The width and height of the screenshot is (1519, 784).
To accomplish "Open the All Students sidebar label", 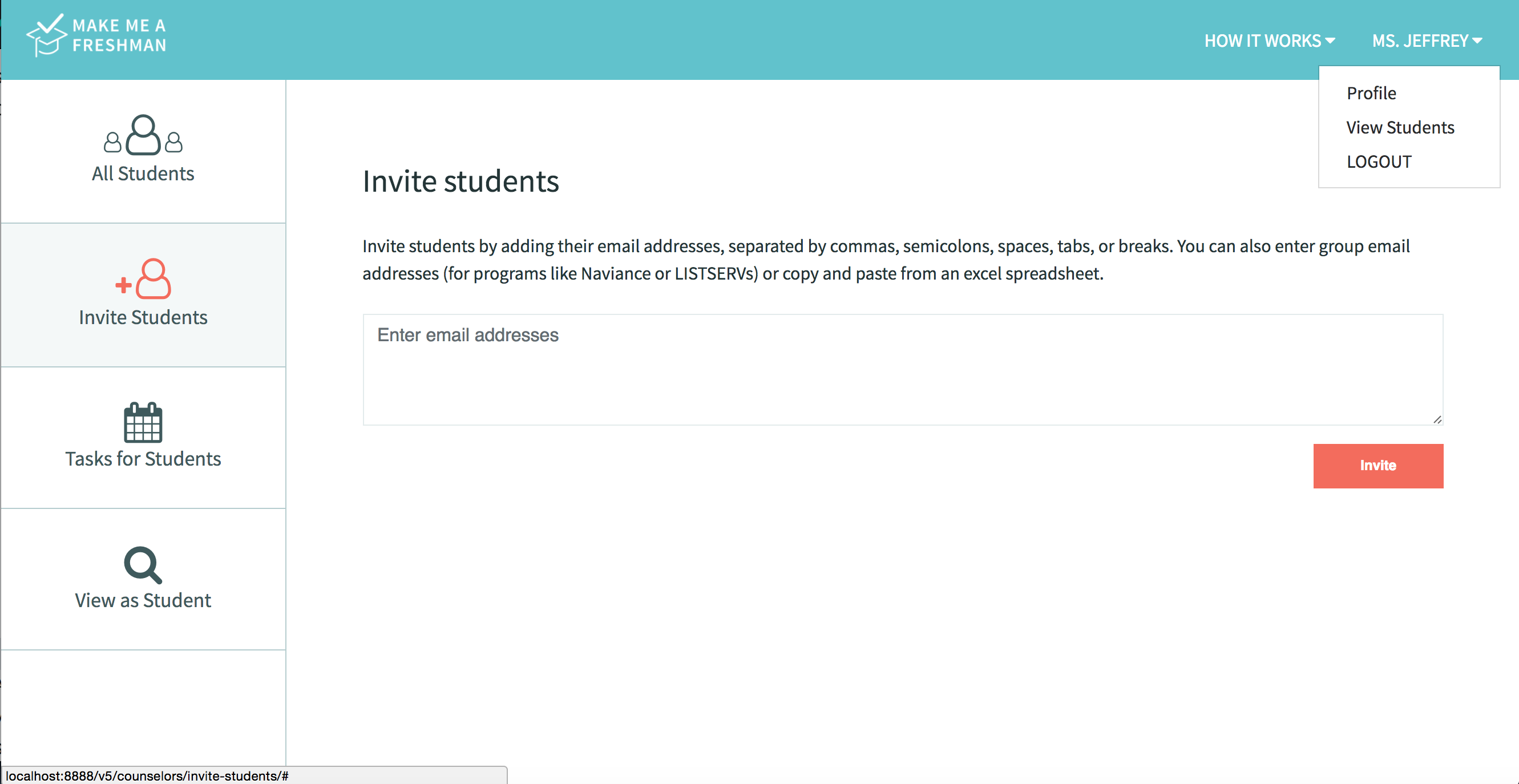I will [x=143, y=173].
